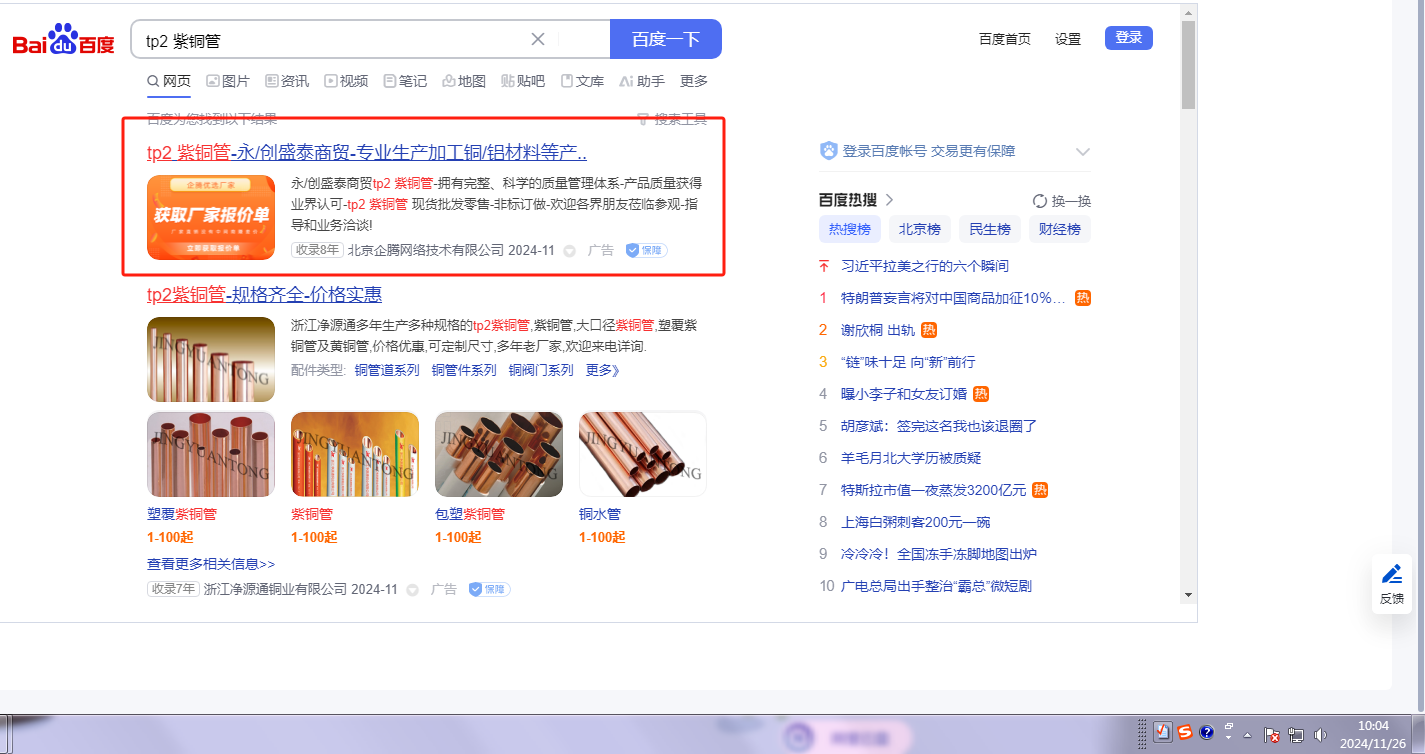Switch to the 文库 tab
This screenshot has width=1425, height=754.
click(582, 81)
